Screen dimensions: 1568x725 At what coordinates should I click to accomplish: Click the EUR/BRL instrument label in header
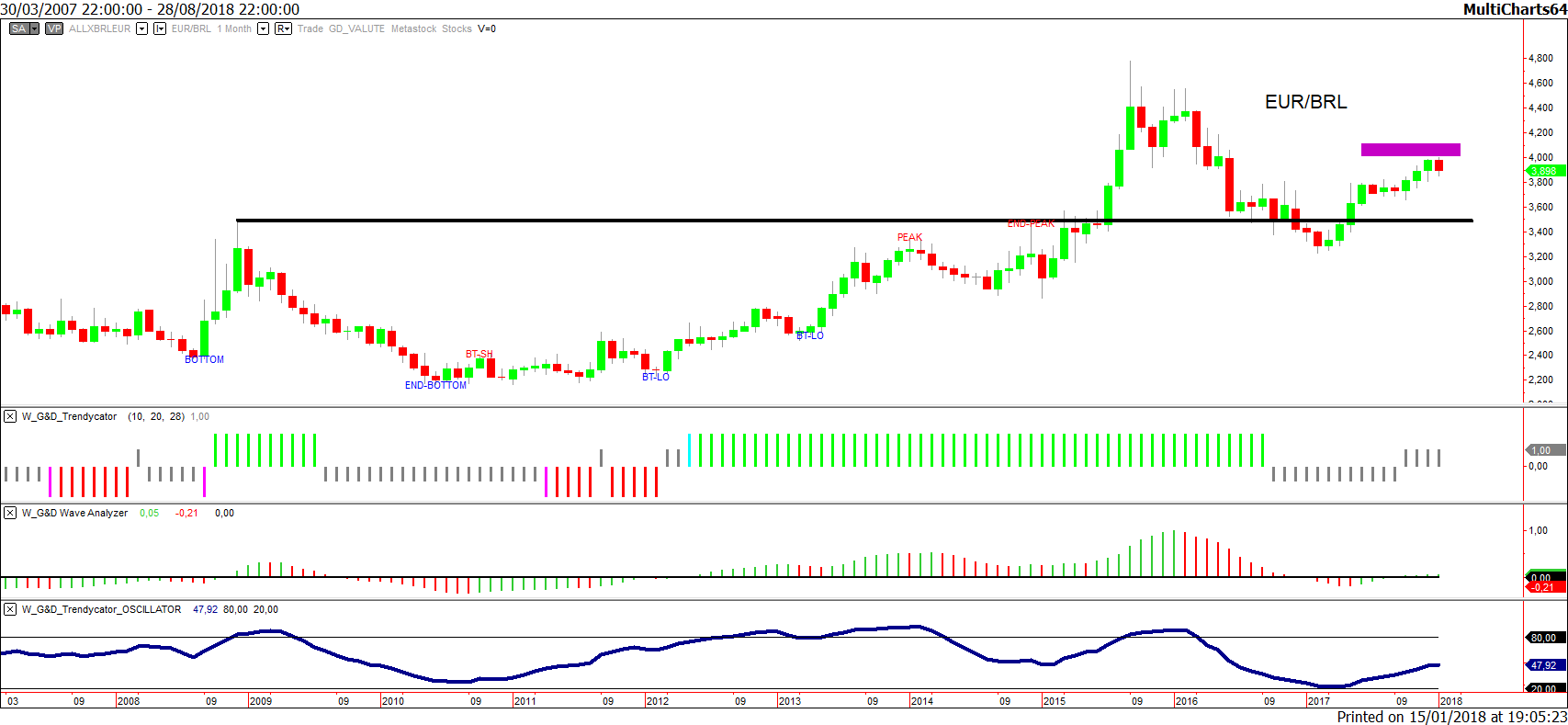coord(191,28)
